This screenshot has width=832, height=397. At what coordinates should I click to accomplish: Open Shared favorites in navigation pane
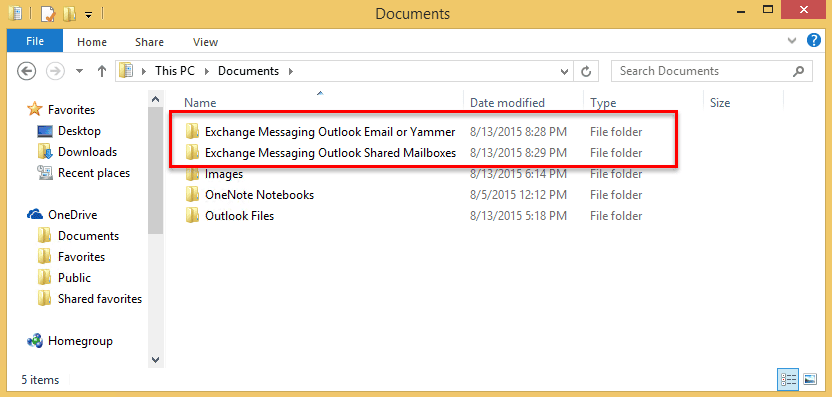(x=100, y=299)
